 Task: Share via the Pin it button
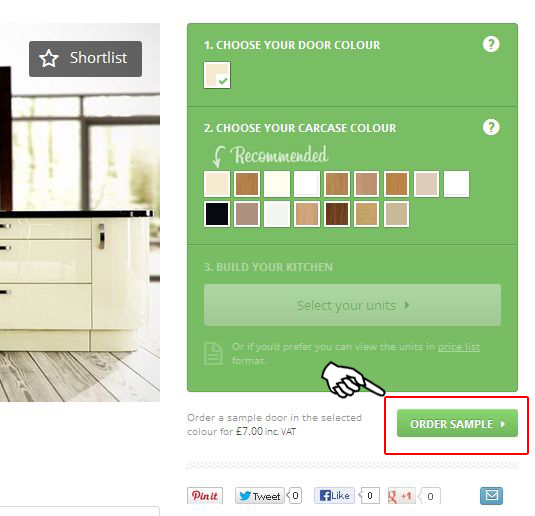205,496
